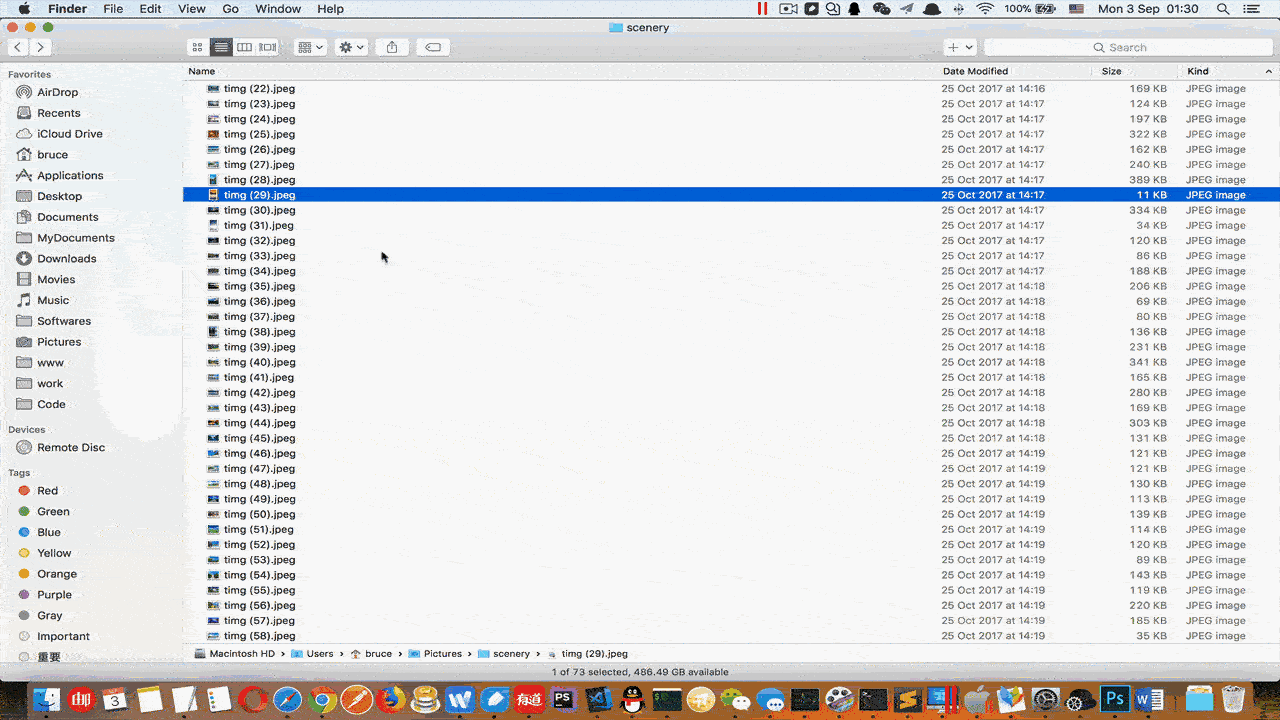
Task: Click the Wi-Fi icon in the menu bar
Action: tap(985, 9)
